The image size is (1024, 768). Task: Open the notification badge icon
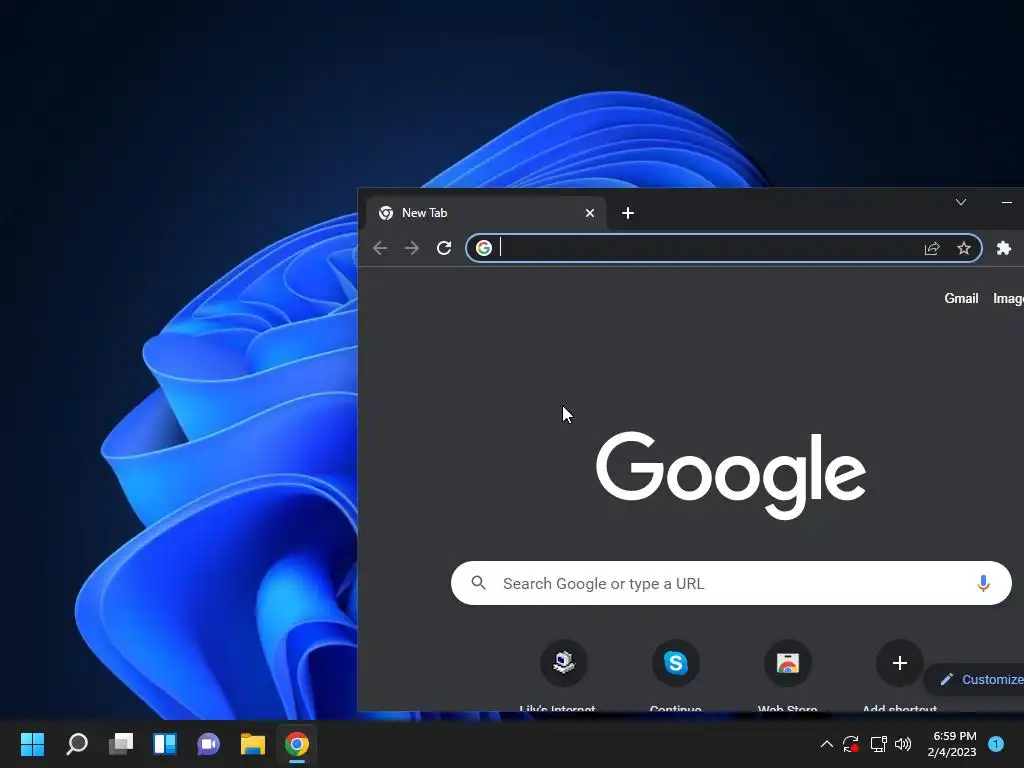[996, 744]
